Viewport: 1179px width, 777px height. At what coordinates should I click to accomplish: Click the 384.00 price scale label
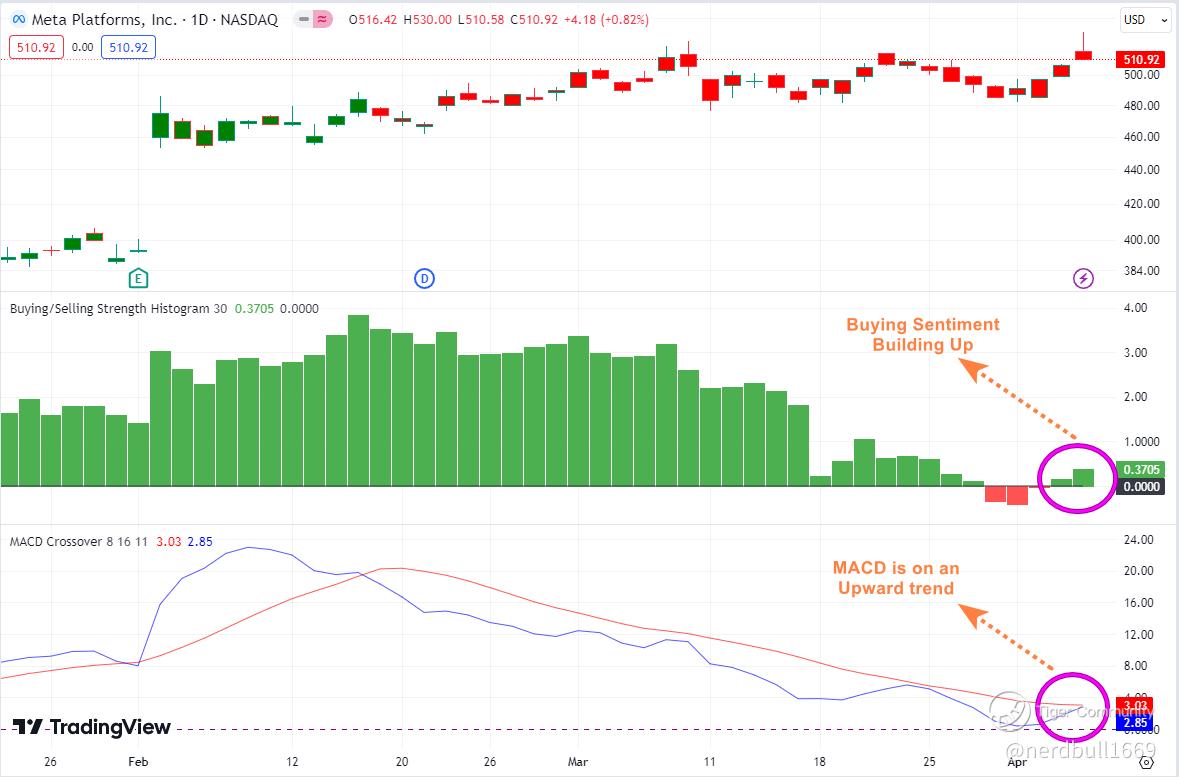(1141, 270)
